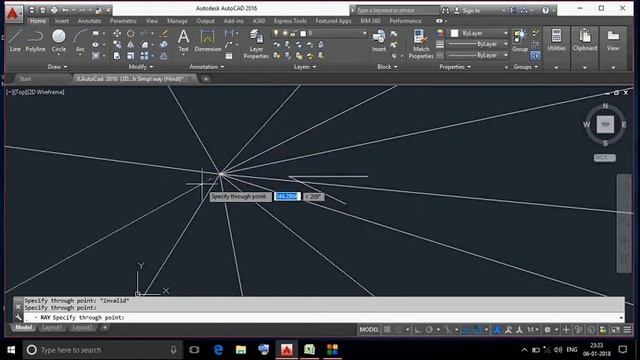
Task: Open the Customization menu in status bar
Action: (627, 329)
